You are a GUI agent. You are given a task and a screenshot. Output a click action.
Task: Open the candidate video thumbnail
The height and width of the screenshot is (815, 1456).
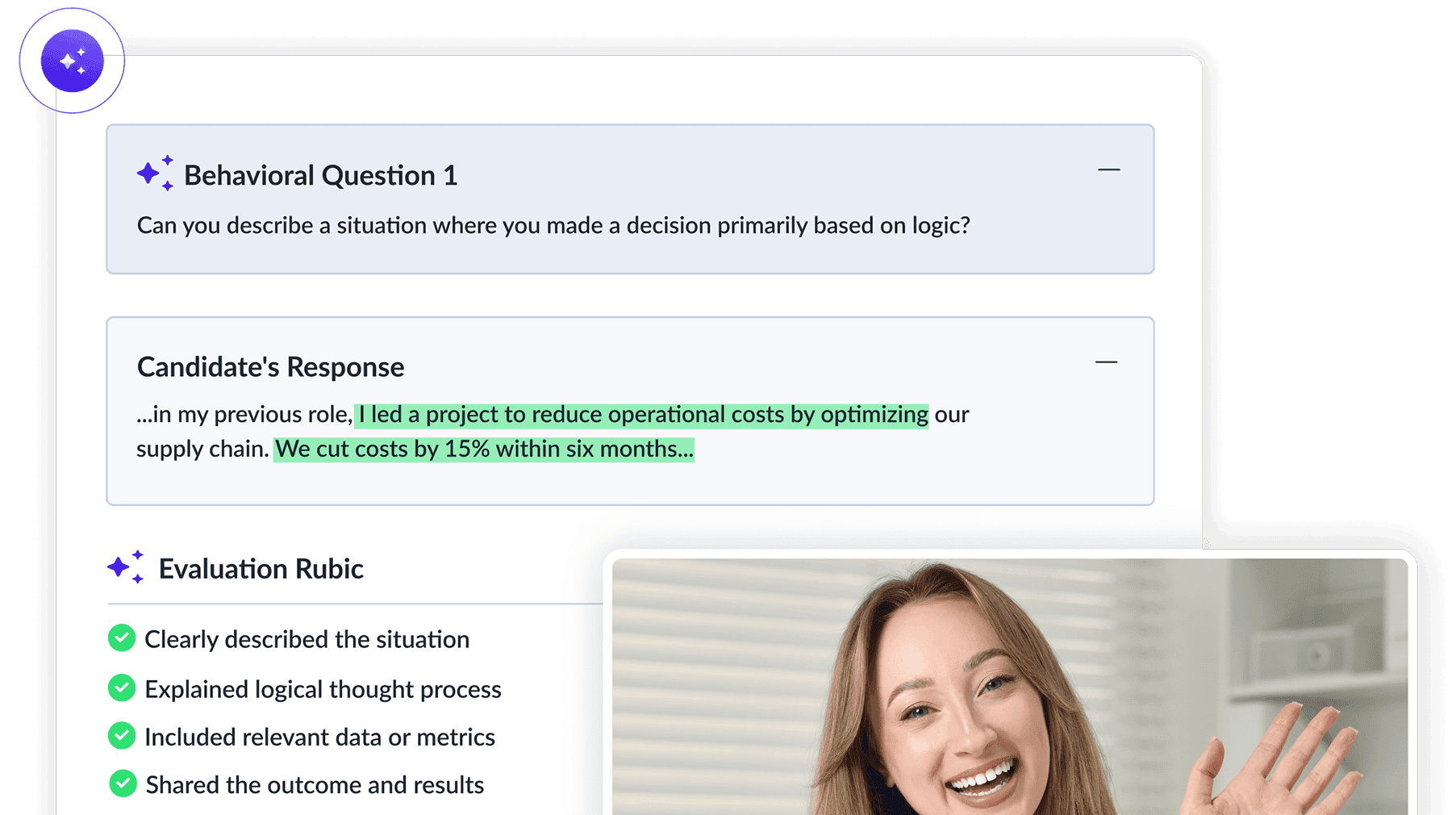tap(1010, 686)
